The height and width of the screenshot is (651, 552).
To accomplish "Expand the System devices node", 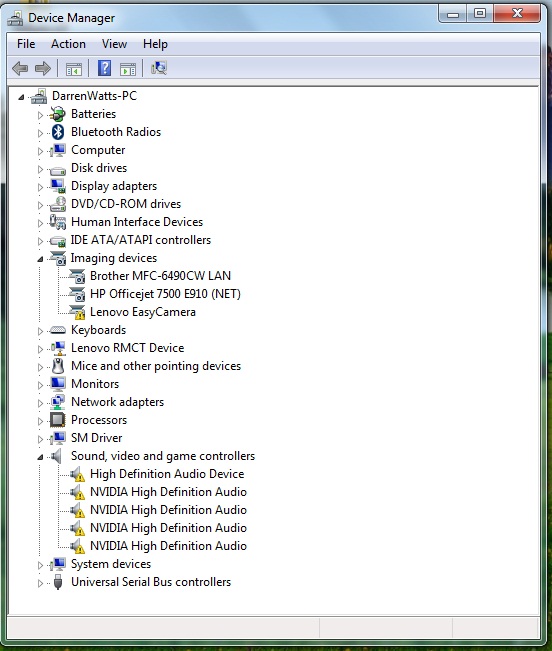I will [40, 565].
